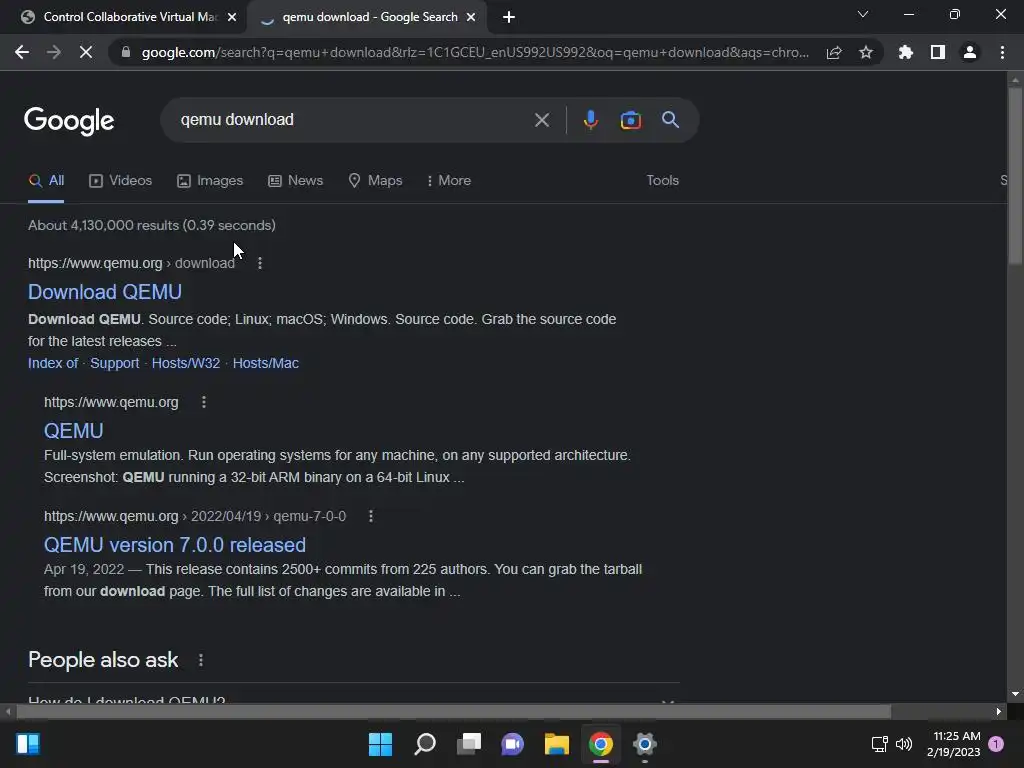The height and width of the screenshot is (768, 1024).
Task: Select the qemu download Google Search tab
Action: [x=366, y=17]
